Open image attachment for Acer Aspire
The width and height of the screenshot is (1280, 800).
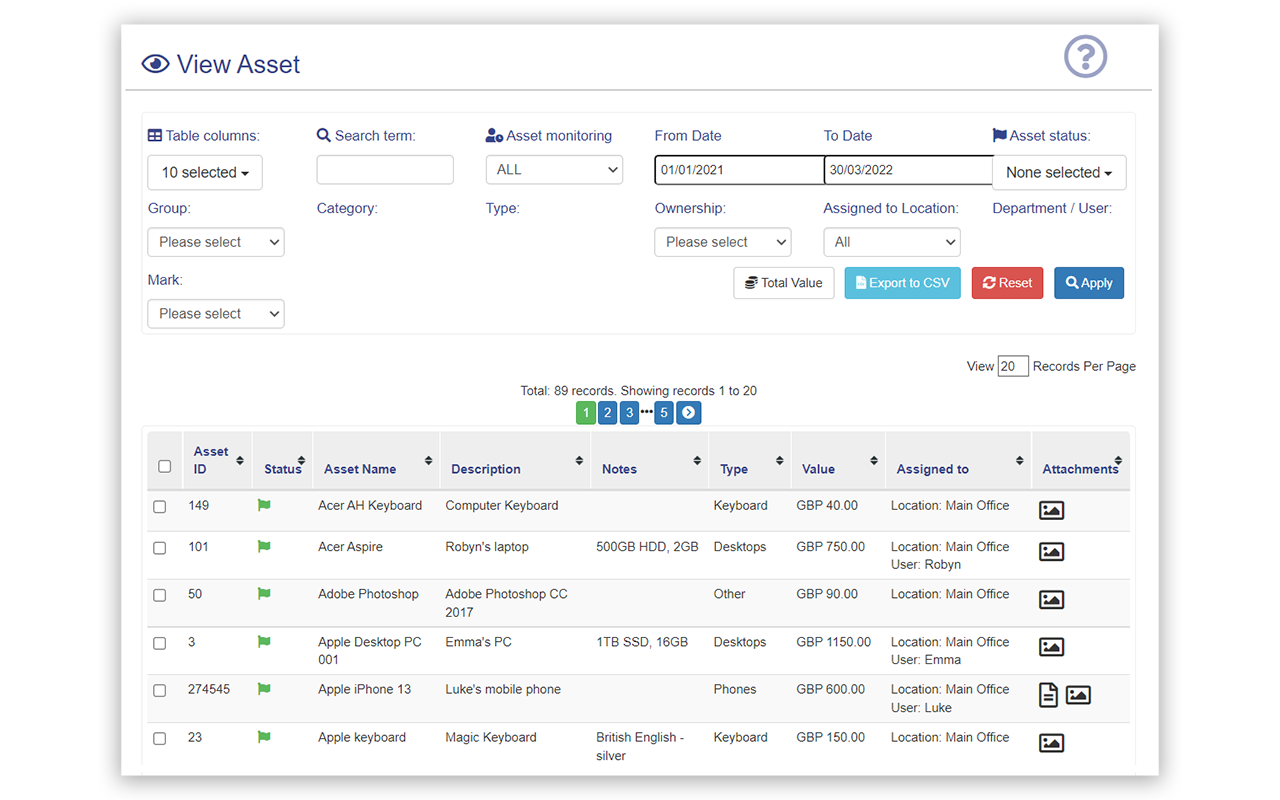click(x=1051, y=552)
